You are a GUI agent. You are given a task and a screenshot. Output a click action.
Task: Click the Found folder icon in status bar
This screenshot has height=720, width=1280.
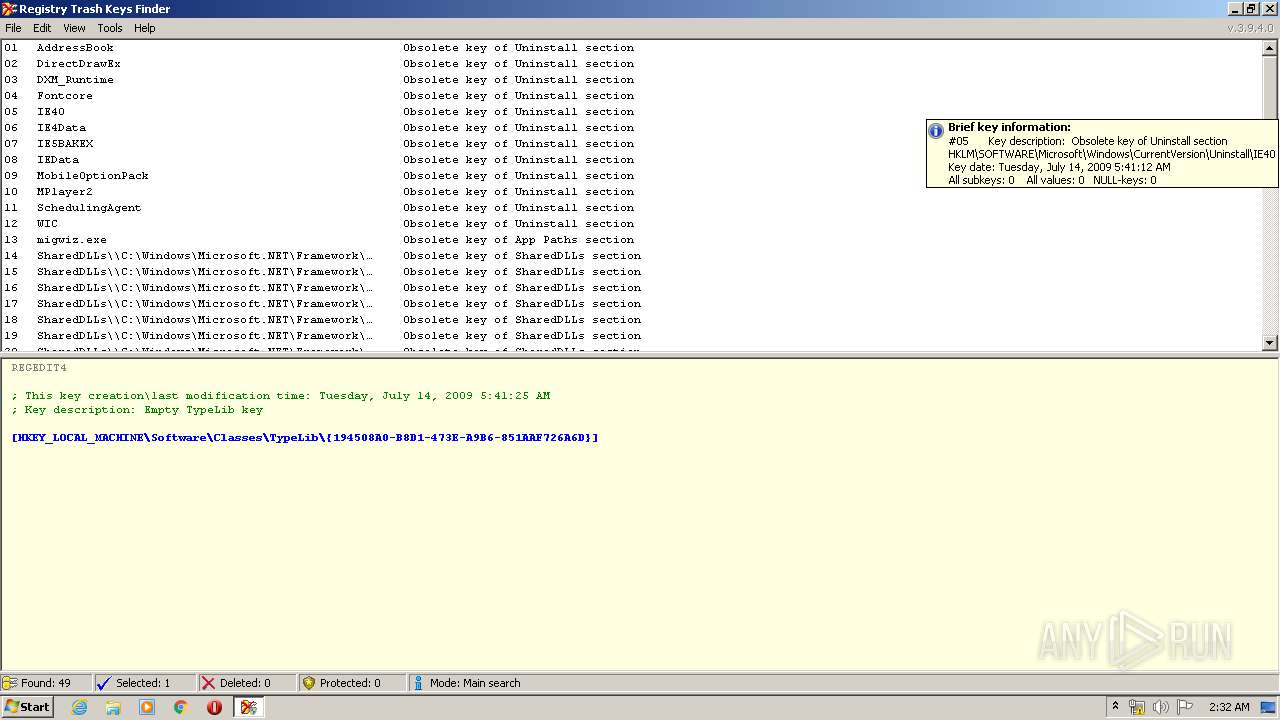click(10, 683)
